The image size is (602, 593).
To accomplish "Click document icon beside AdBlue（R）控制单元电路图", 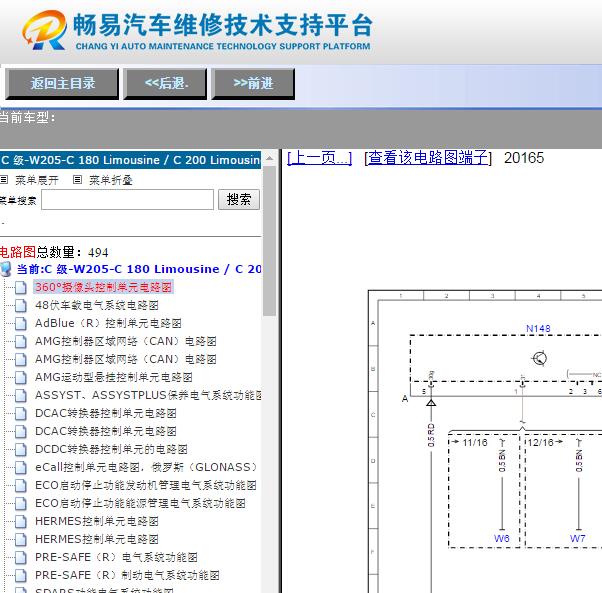I will point(21,323).
